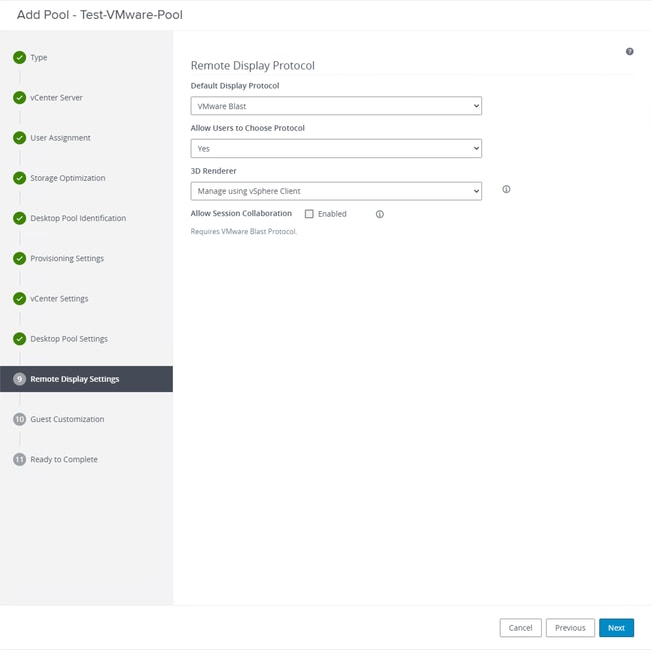The height and width of the screenshot is (650, 651).
Task: Show info for Allow Session Collaboration
Action: coord(379,214)
